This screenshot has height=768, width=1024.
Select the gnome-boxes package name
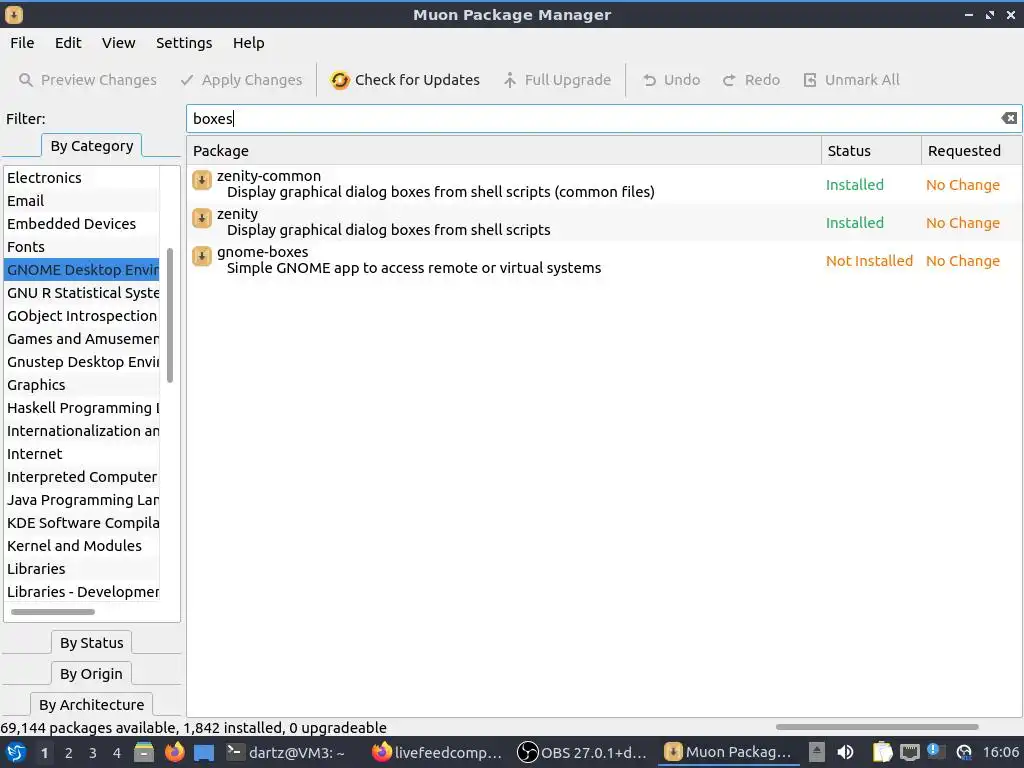[x=263, y=251]
